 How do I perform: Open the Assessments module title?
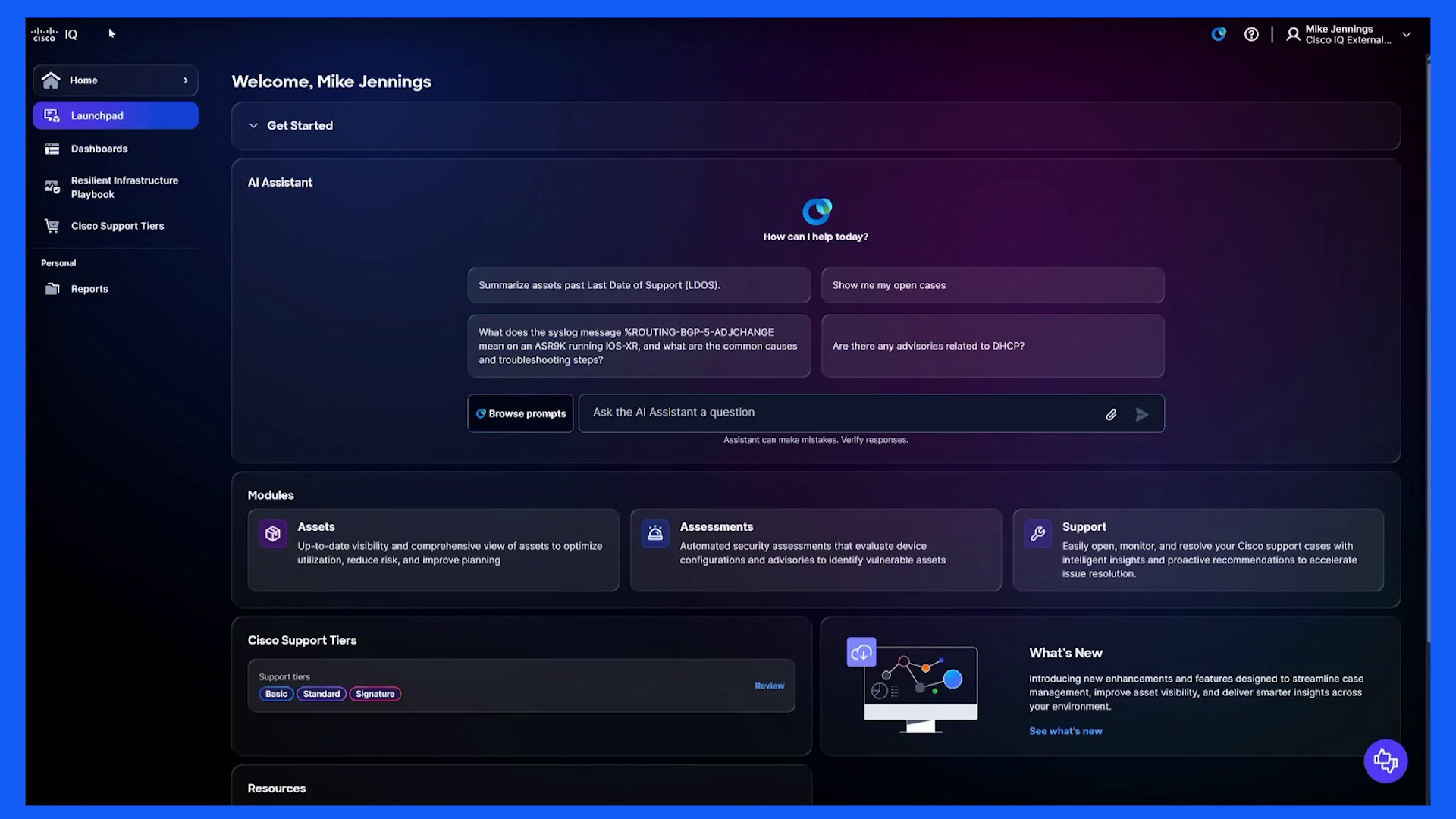717,527
